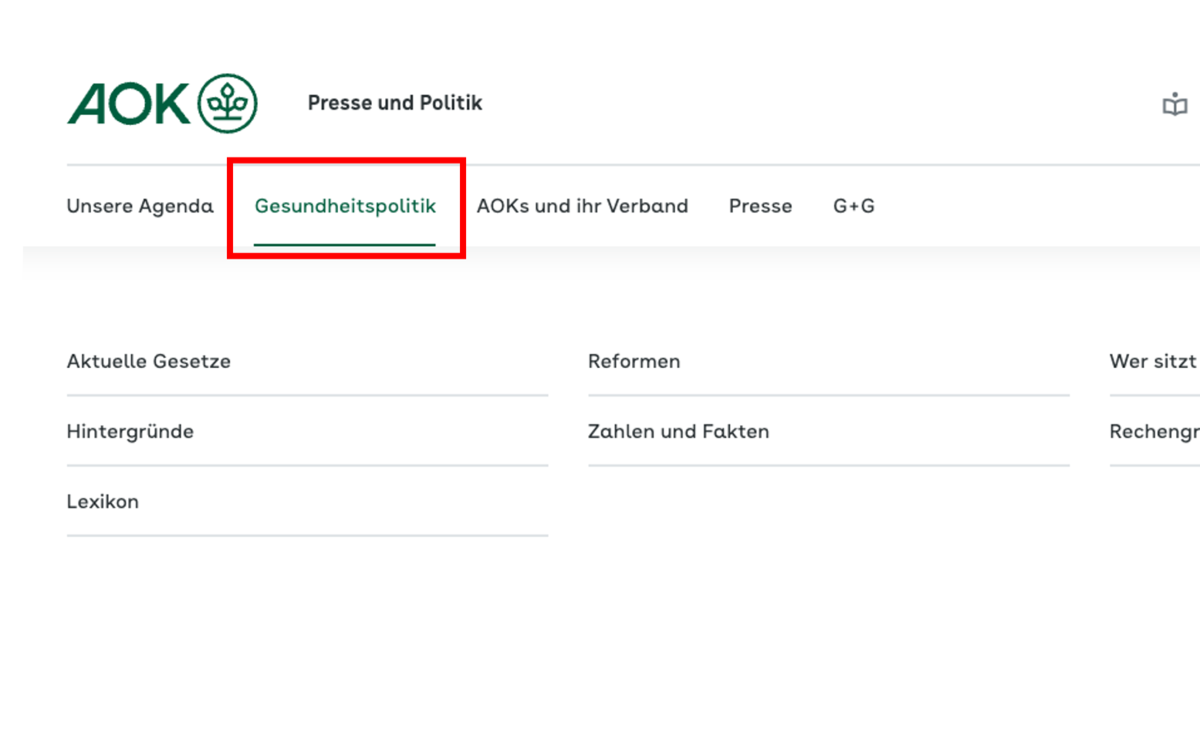
Task: Click blank submenu area below Lexikon
Action: tap(300, 585)
